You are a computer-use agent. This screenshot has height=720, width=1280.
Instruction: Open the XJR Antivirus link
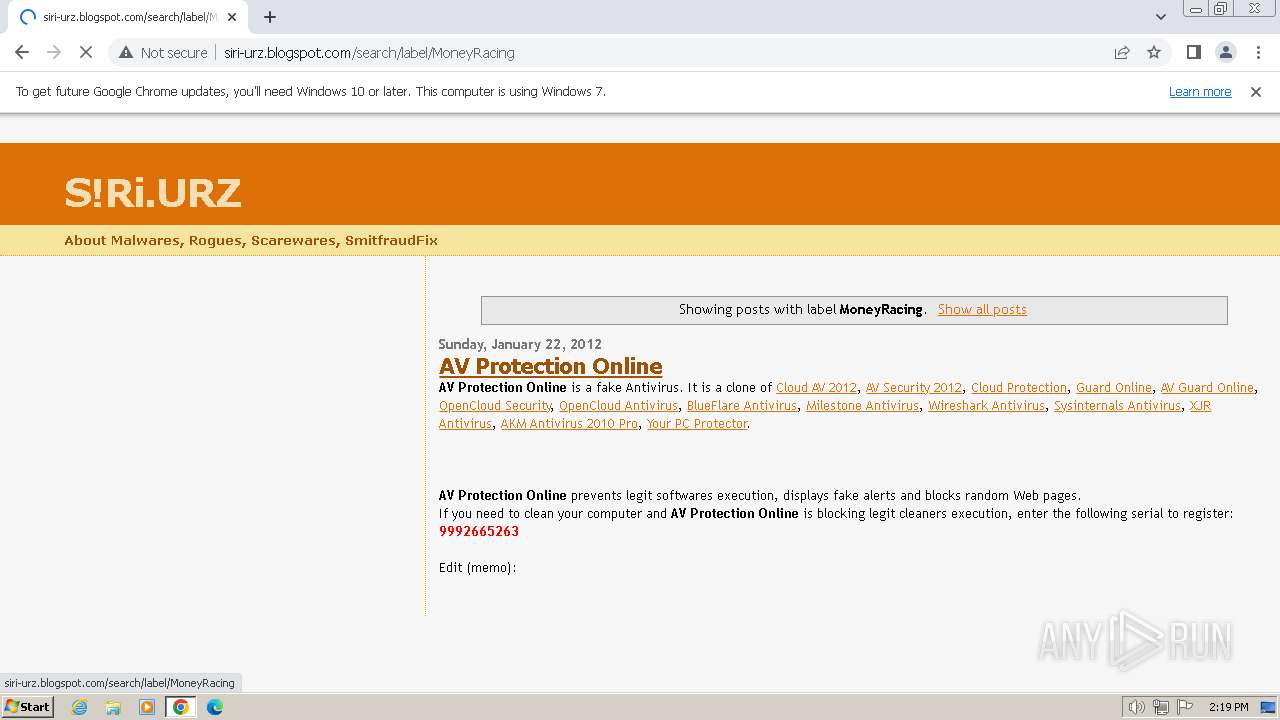click(x=1200, y=405)
